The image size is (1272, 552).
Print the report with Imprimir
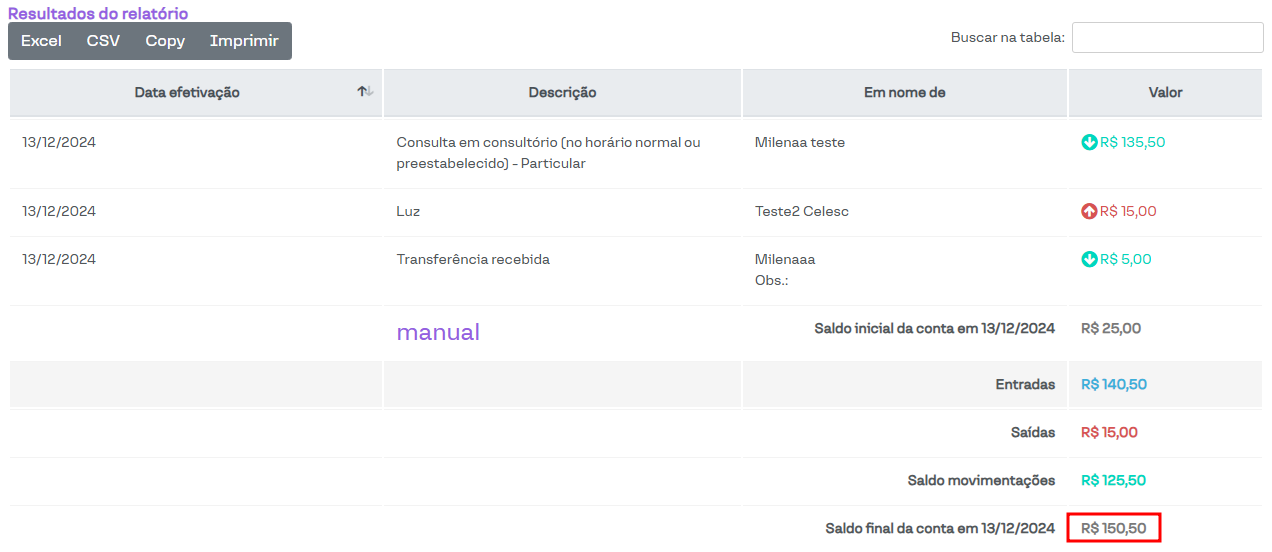pos(244,41)
